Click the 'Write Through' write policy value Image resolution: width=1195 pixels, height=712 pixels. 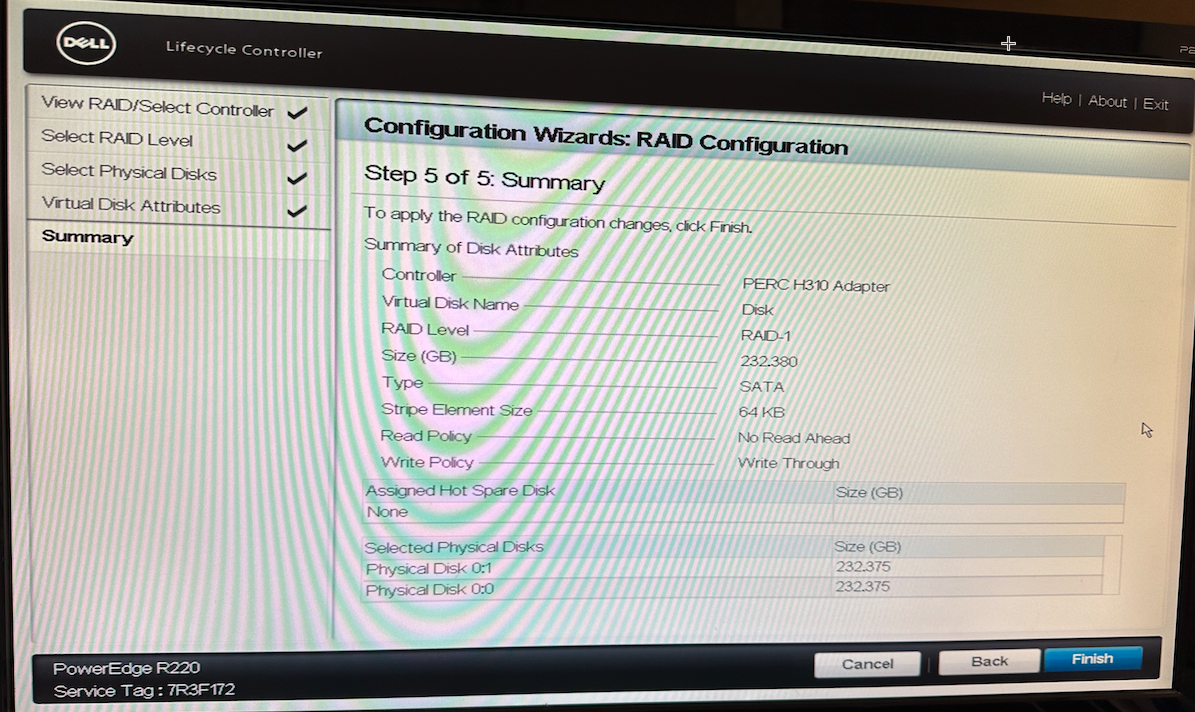(788, 463)
